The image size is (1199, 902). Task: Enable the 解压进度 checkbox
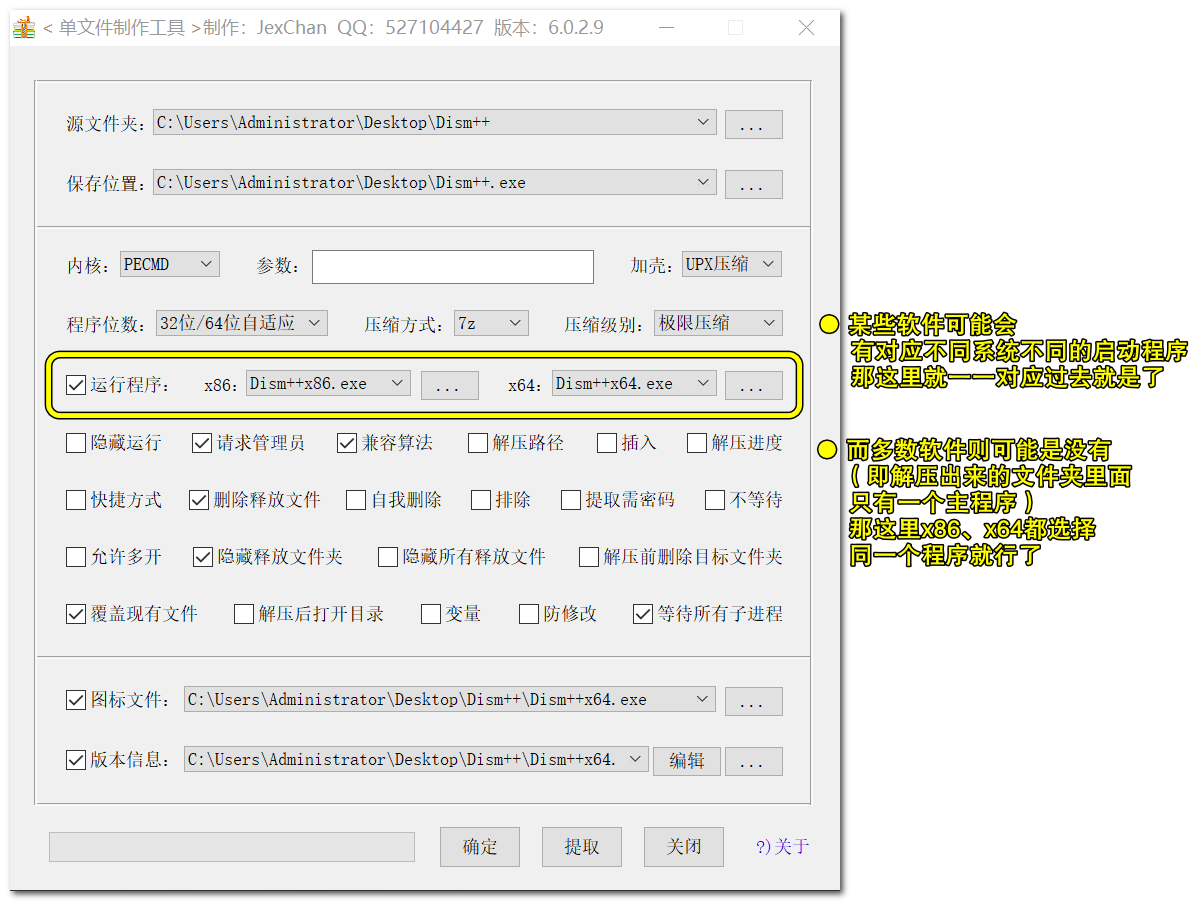click(x=697, y=443)
